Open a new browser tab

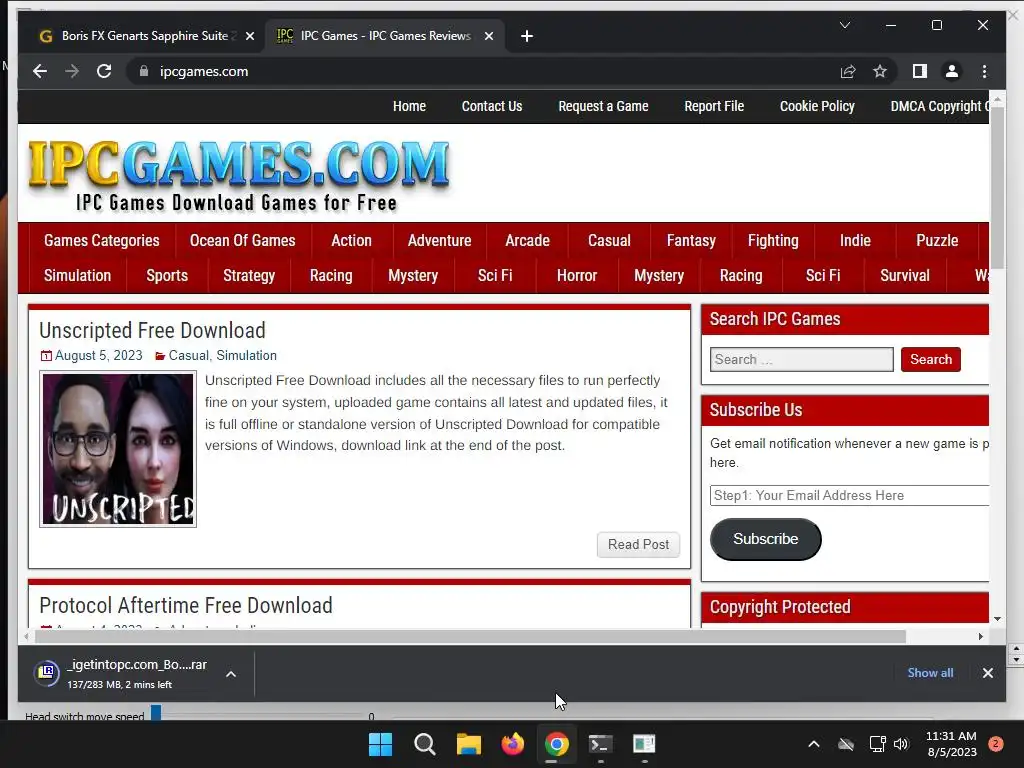coord(527,36)
